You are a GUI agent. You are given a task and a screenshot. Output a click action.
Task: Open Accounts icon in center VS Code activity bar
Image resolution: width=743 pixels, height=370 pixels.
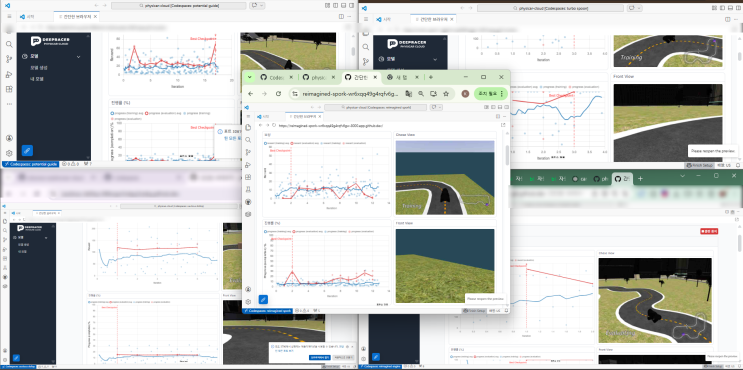(248, 289)
